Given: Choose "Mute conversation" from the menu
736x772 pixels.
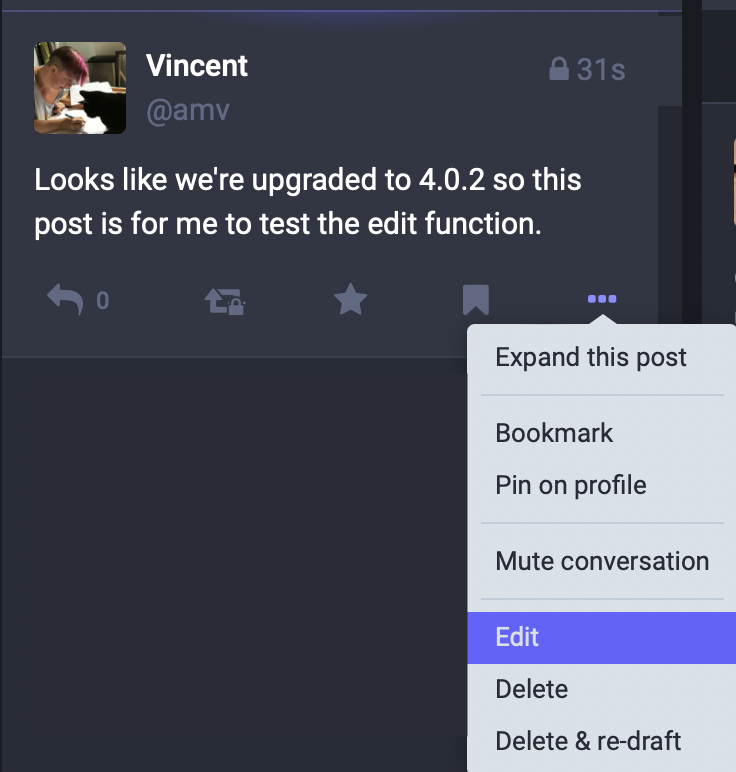Looking at the screenshot, I should point(602,561).
